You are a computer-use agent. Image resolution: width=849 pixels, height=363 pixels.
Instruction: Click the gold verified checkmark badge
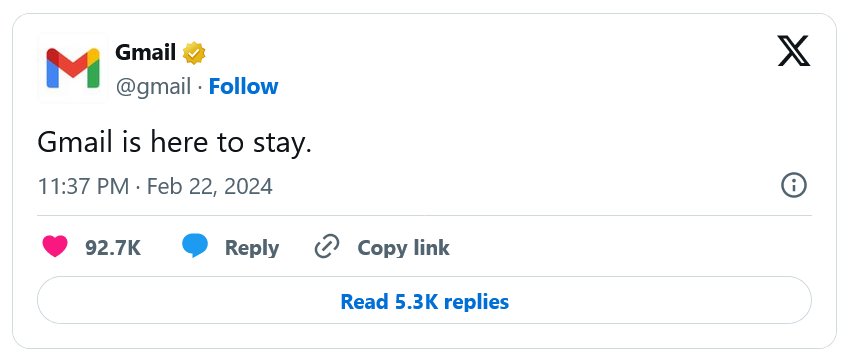tap(194, 53)
